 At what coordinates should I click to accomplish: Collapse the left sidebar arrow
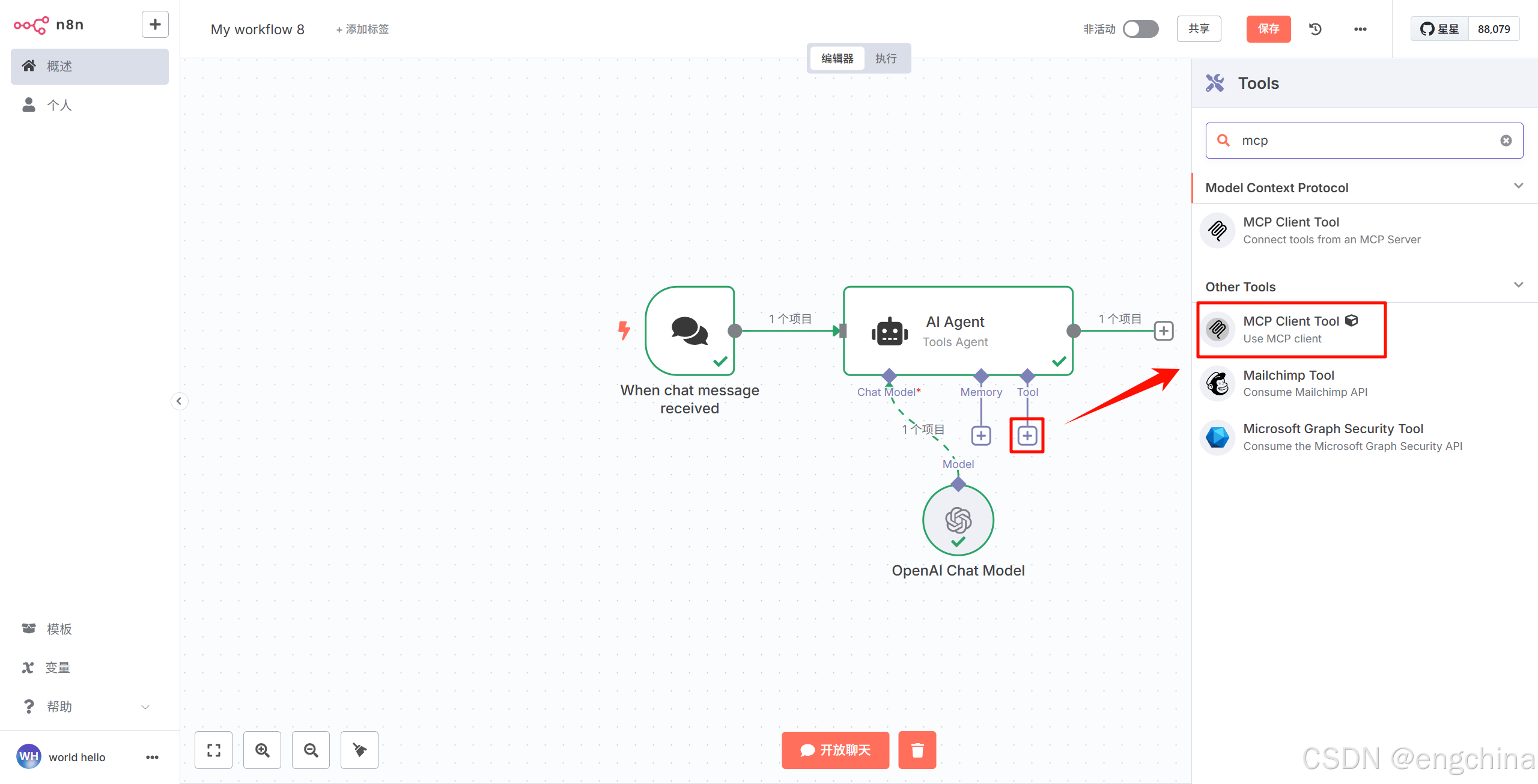[x=179, y=401]
